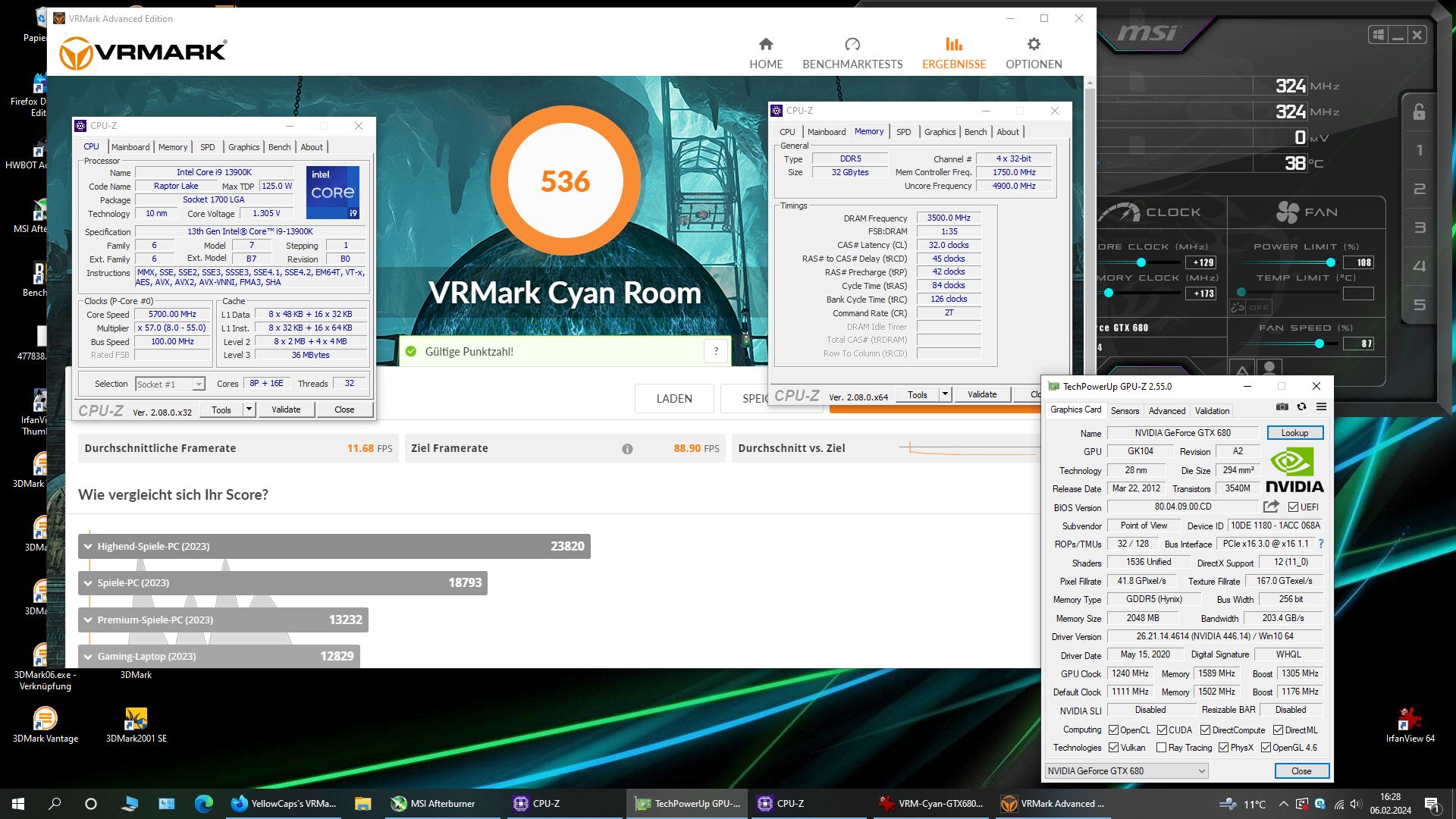Screen dimensions: 1456x819
Task: Switch to Bench tab in left CPU-Z
Action: [x=279, y=147]
